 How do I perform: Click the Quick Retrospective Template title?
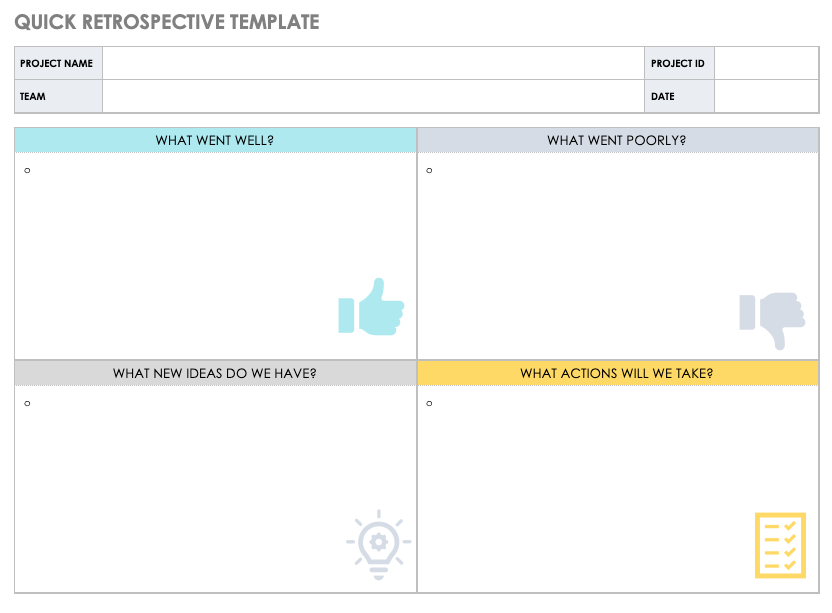click(x=167, y=21)
